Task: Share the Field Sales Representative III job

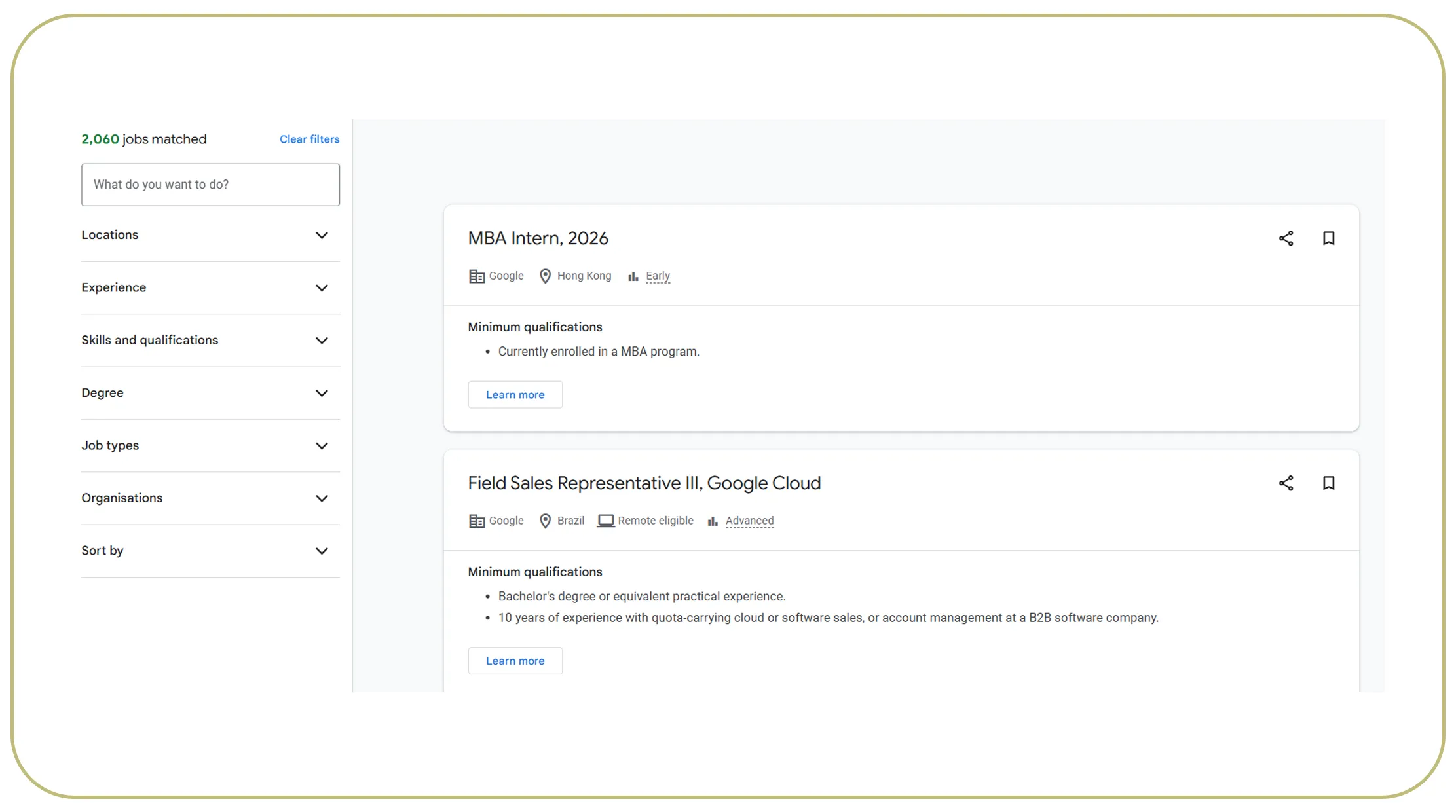Action: pos(1286,483)
